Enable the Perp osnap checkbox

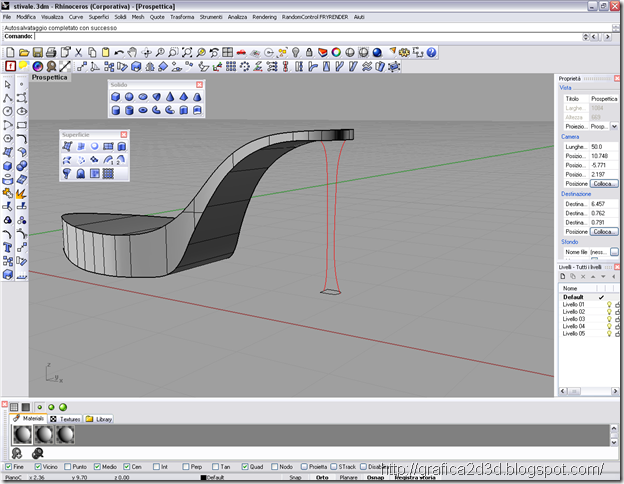tap(186, 466)
